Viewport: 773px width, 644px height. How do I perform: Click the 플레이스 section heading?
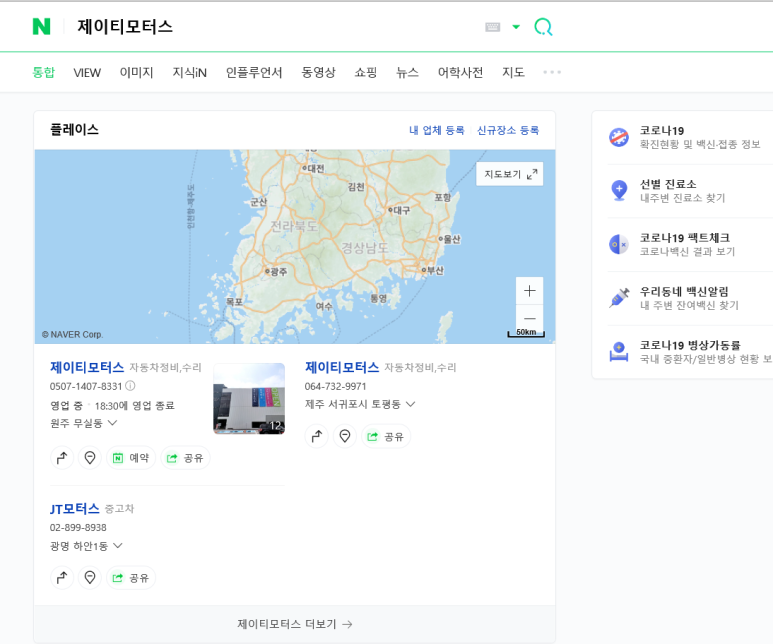pyautogui.click(x=74, y=130)
